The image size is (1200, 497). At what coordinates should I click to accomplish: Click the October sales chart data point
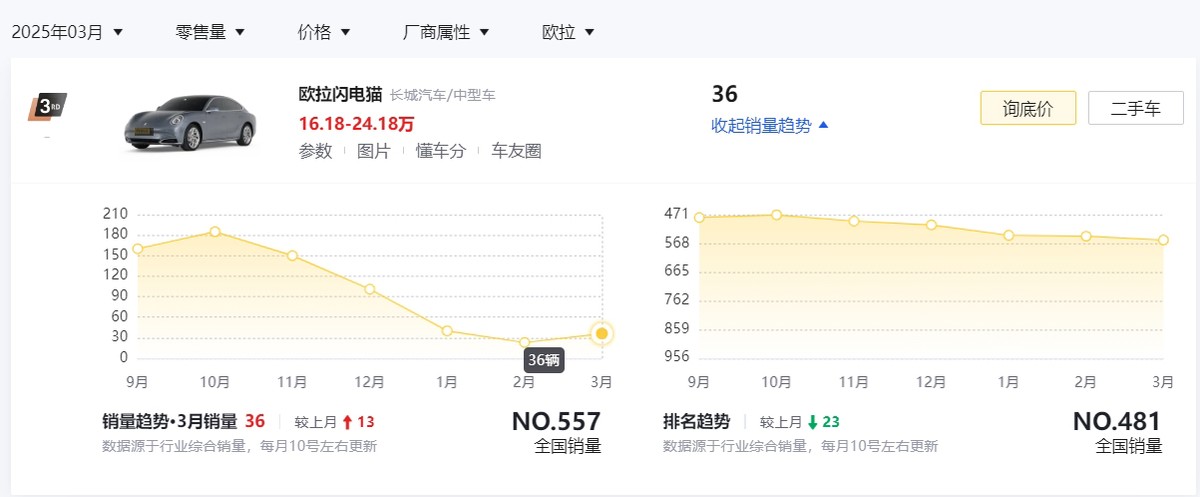(x=215, y=232)
